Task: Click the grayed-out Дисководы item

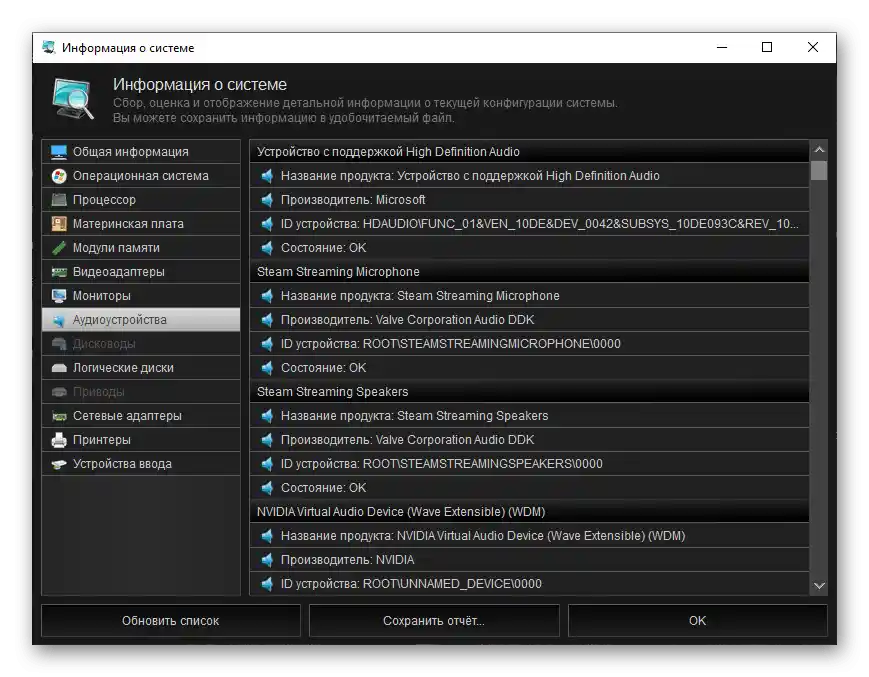Action: 141,344
